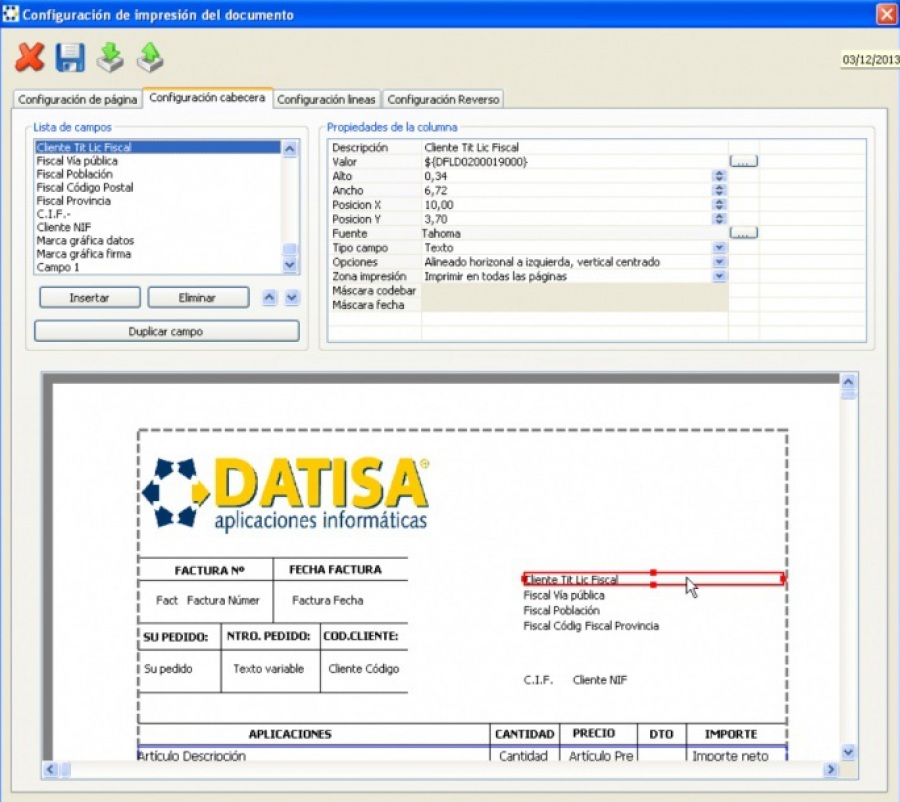Click the Alto spinner control
Screen dimensions: 900x802
click(719, 176)
